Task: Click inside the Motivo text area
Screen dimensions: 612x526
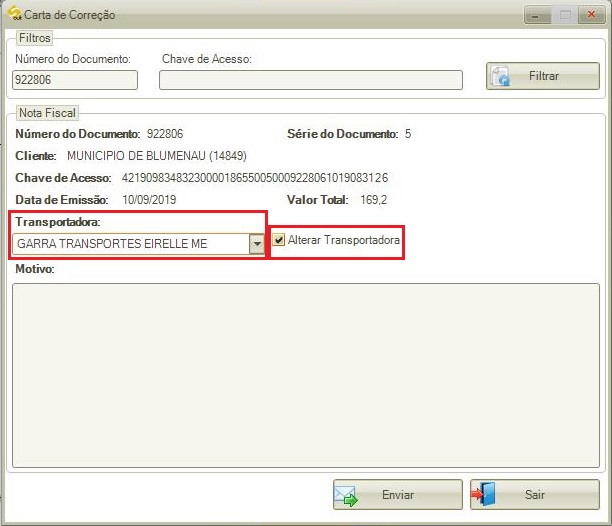Action: point(306,375)
